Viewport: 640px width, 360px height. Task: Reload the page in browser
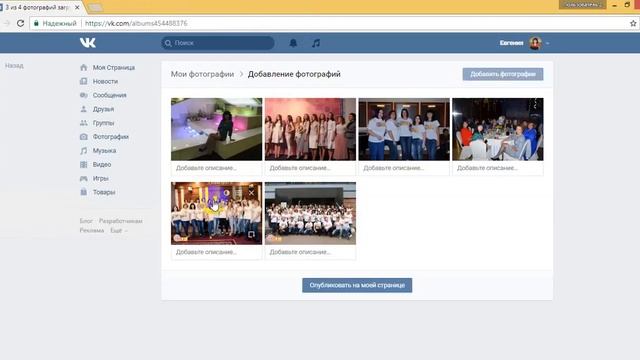pyautogui.click(x=20, y=23)
